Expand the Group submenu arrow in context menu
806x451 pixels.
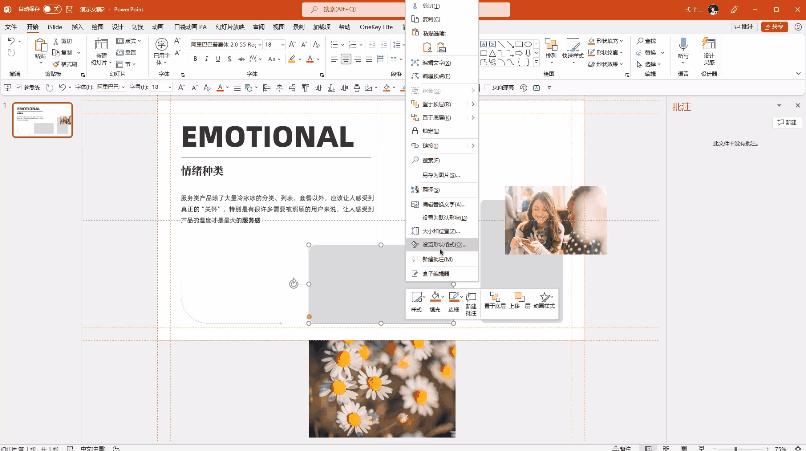click(473, 91)
